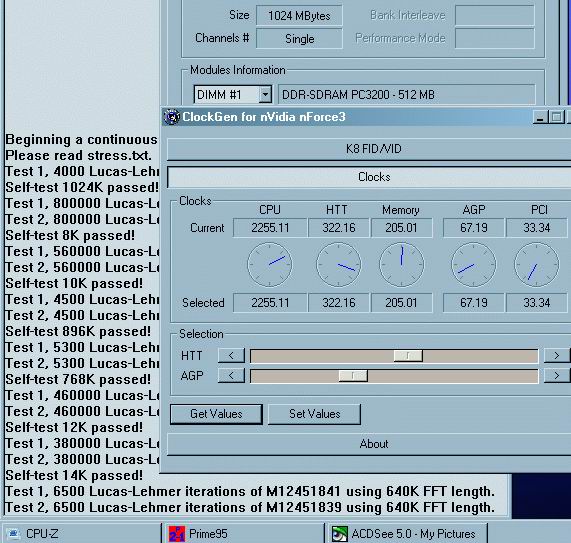This screenshot has height=543, width=571.
Task: Open the K8 FID/VID section
Action: [x=369, y=149]
